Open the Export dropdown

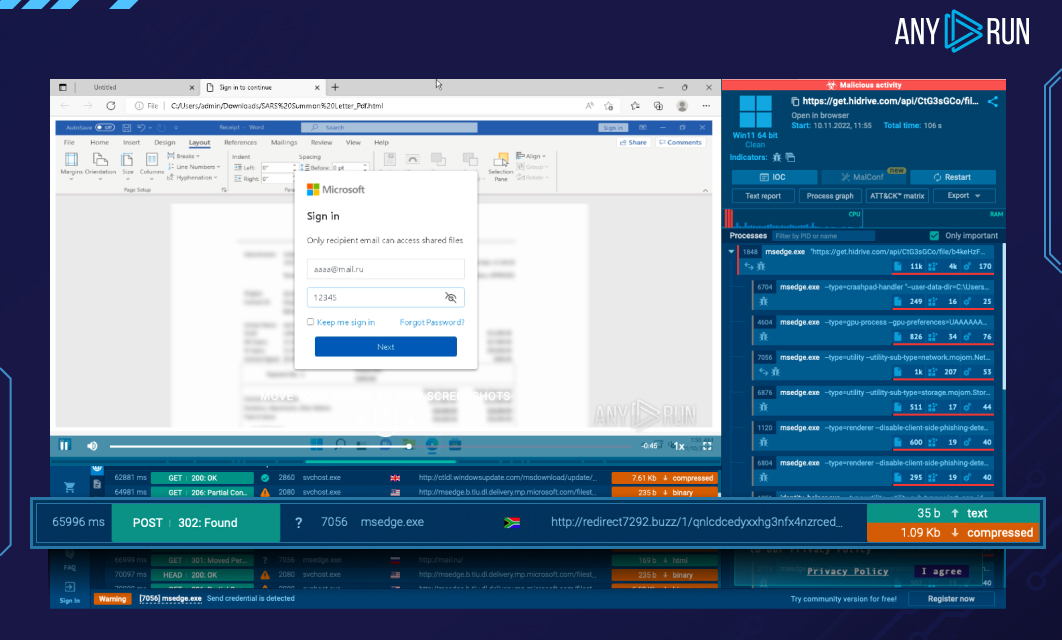pyautogui.click(x=964, y=196)
